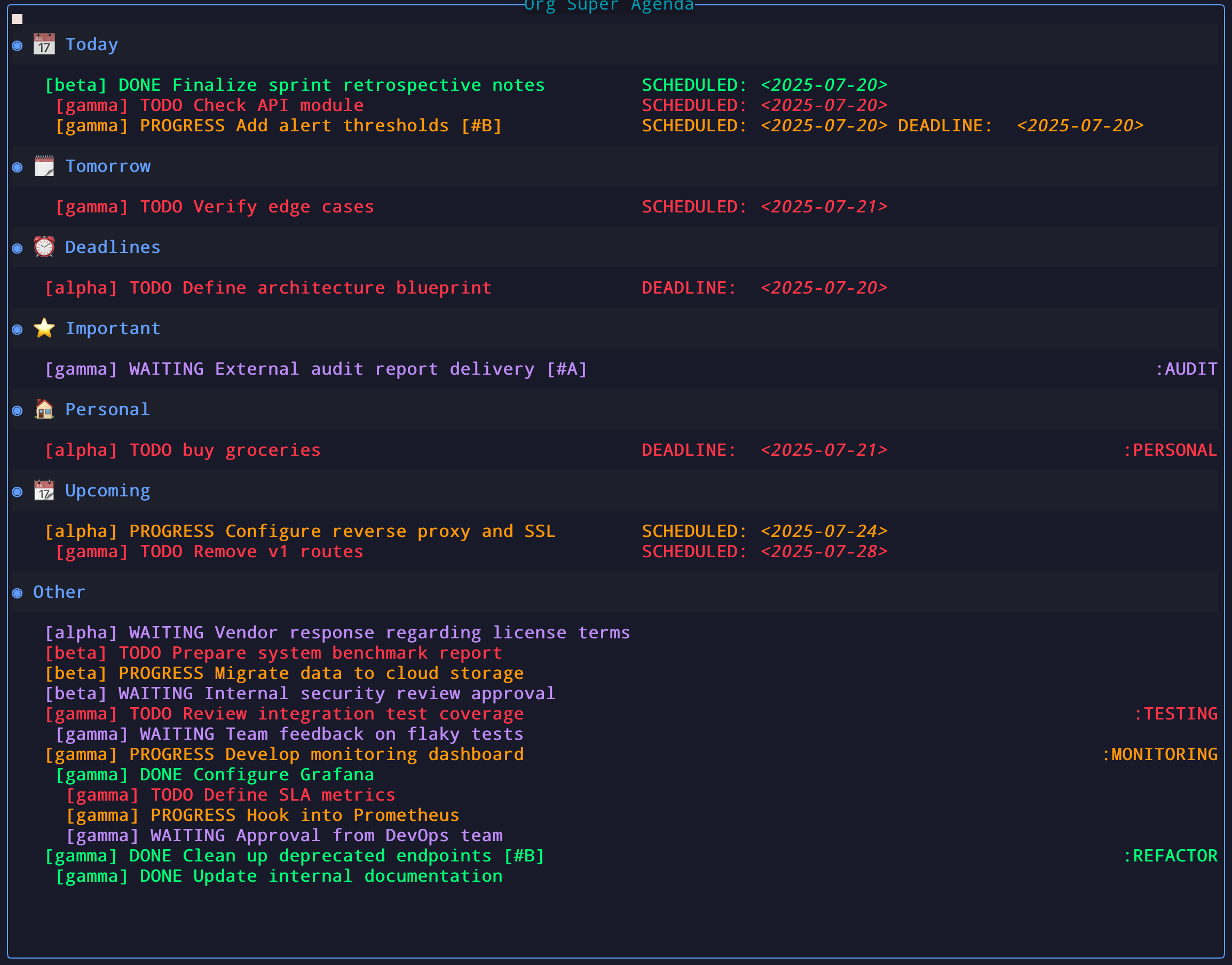Click the :REFACTOR tag
The width and height of the screenshot is (1232, 965).
(1170, 856)
